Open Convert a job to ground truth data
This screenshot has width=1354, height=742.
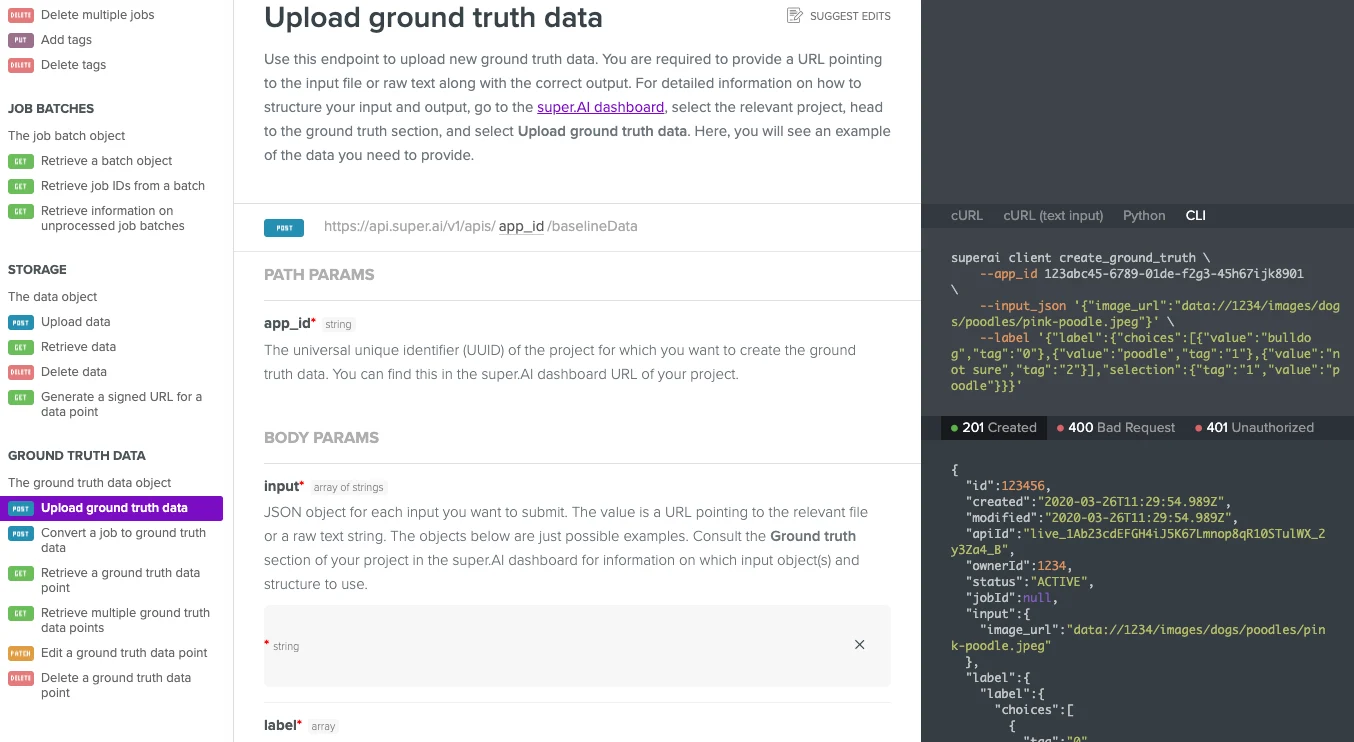[123, 540]
